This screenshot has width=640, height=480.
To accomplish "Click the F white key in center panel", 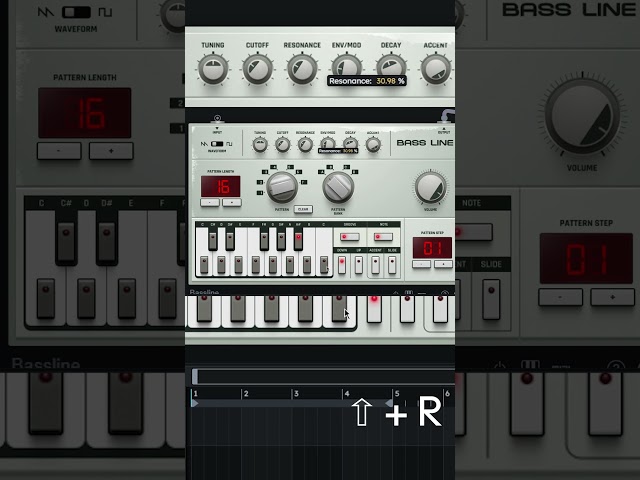I will (x=256, y=265).
